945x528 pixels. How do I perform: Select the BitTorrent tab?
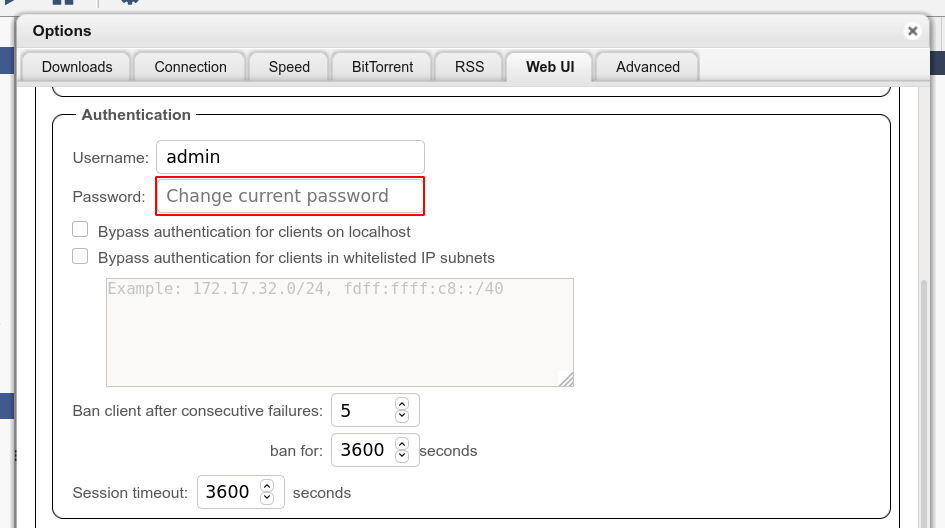click(381, 67)
